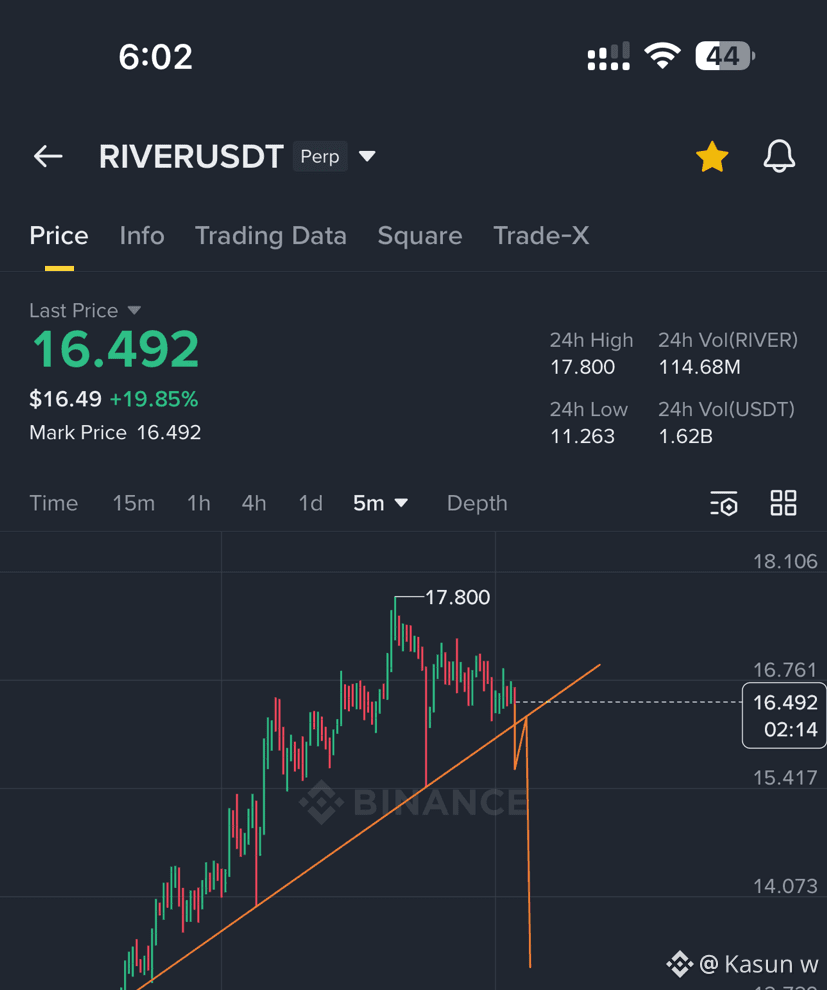Viewport: 827px width, 990px height.
Task: Select the Time chart view
Action: coord(54,503)
